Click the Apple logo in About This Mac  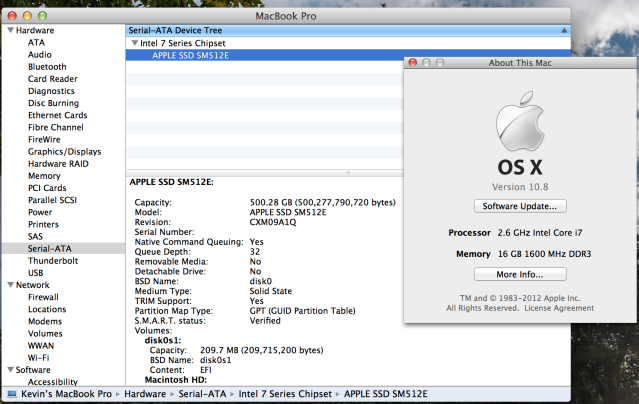(520, 121)
